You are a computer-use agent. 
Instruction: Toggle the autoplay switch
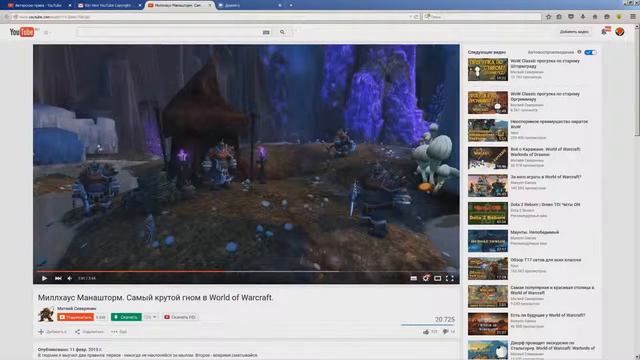[590, 52]
